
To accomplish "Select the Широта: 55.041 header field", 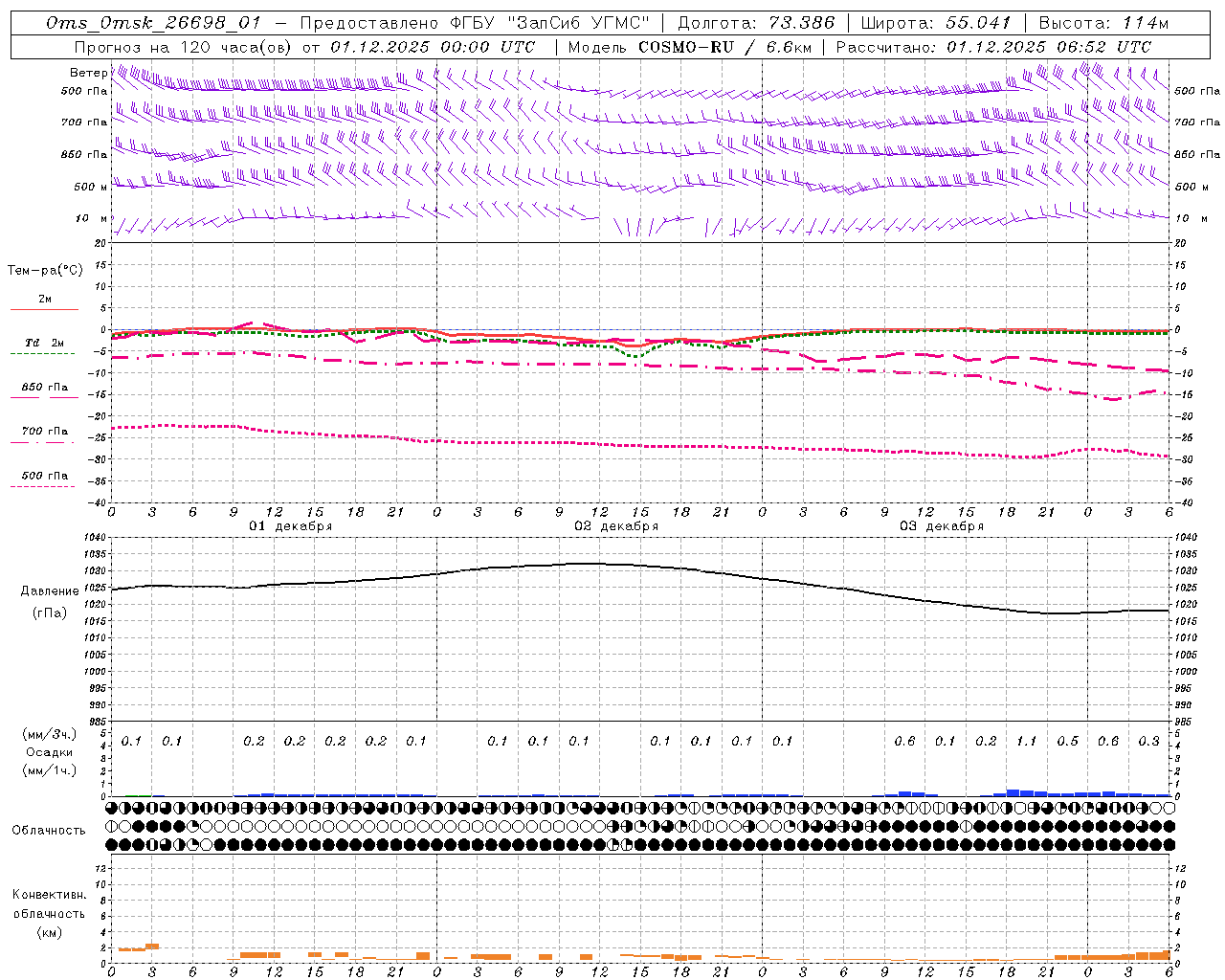I will point(936,23).
